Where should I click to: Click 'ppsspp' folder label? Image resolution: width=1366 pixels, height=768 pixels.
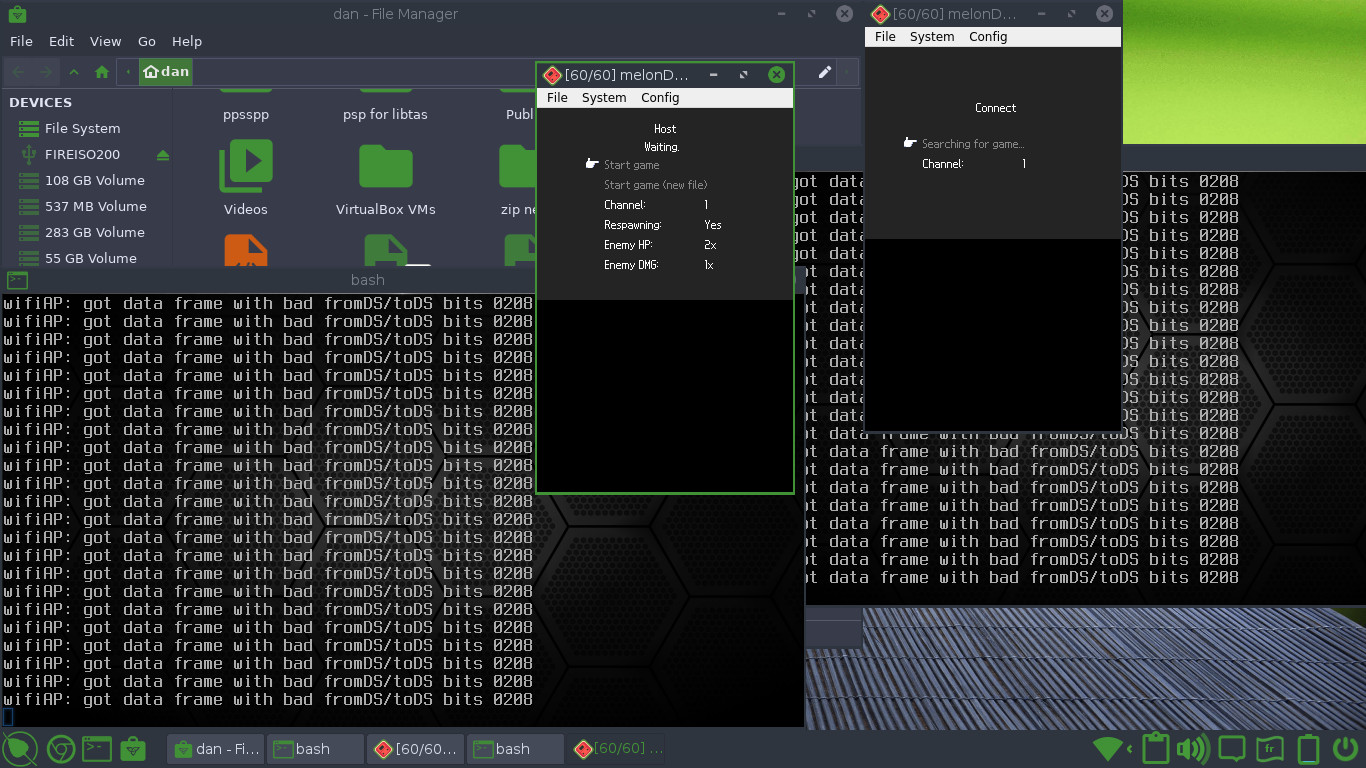click(246, 115)
